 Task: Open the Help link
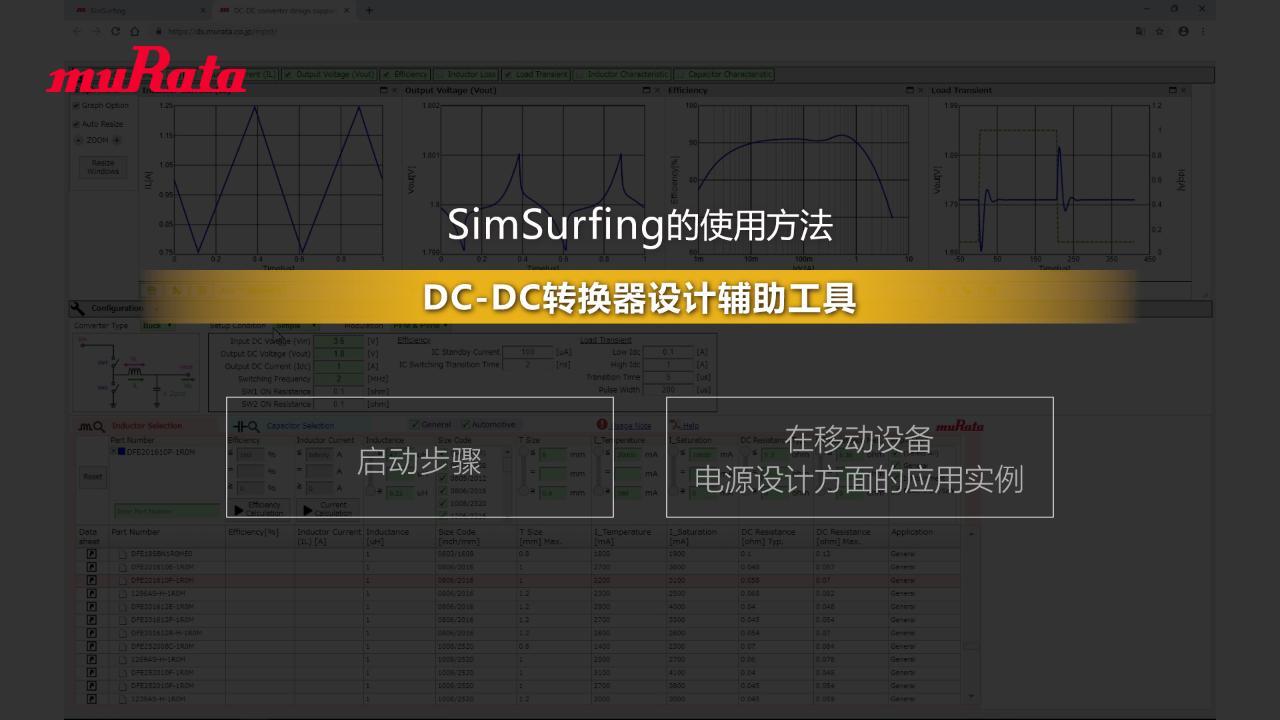point(691,426)
